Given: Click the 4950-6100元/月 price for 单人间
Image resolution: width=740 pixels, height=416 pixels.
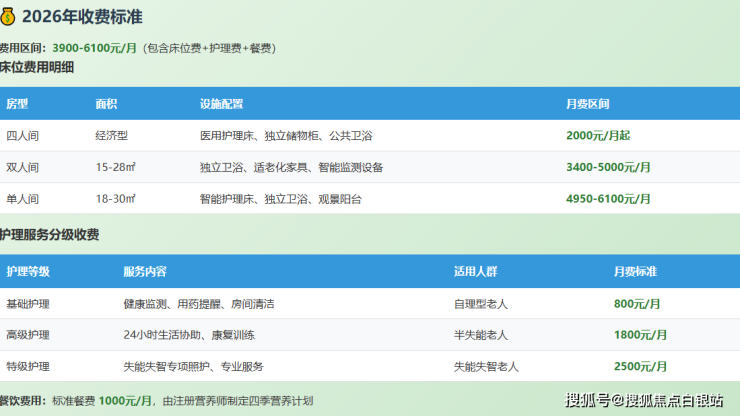Looking at the screenshot, I should [x=608, y=199].
